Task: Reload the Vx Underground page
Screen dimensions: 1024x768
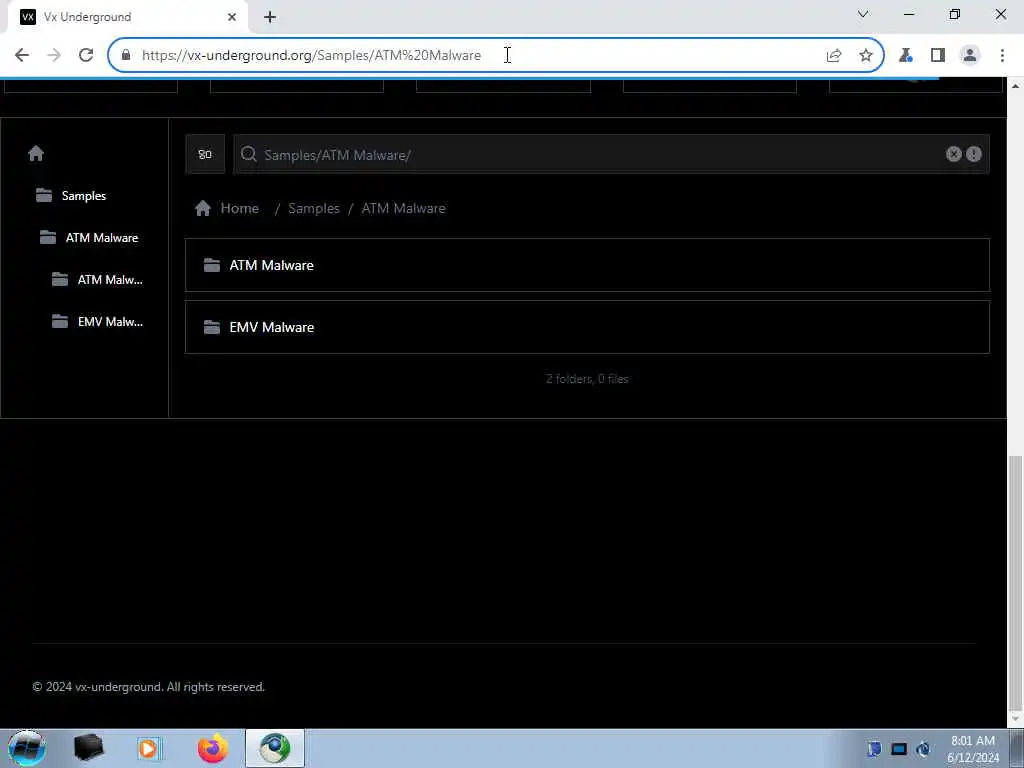Action: tap(86, 55)
